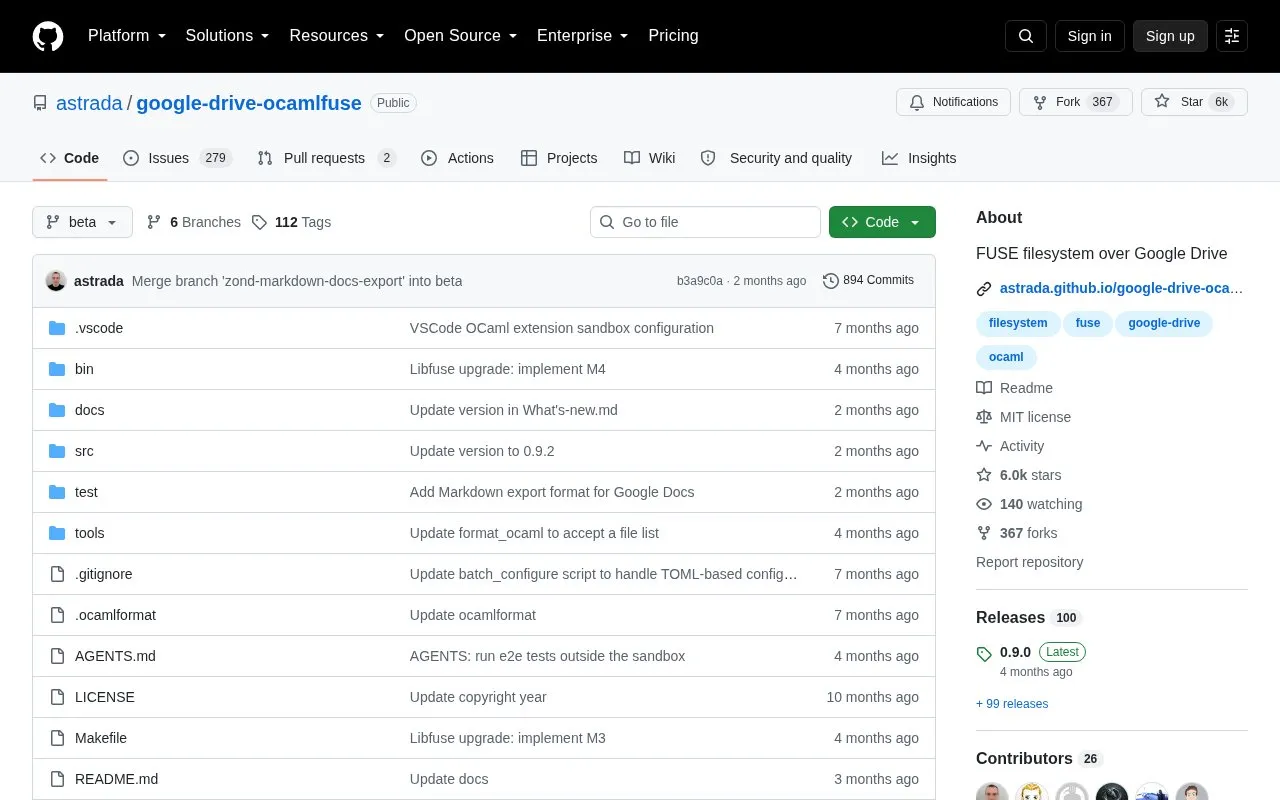This screenshot has width=1280, height=800.
Task: Open the appearance settings icon button
Action: pyautogui.click(x=1232, y=36)
